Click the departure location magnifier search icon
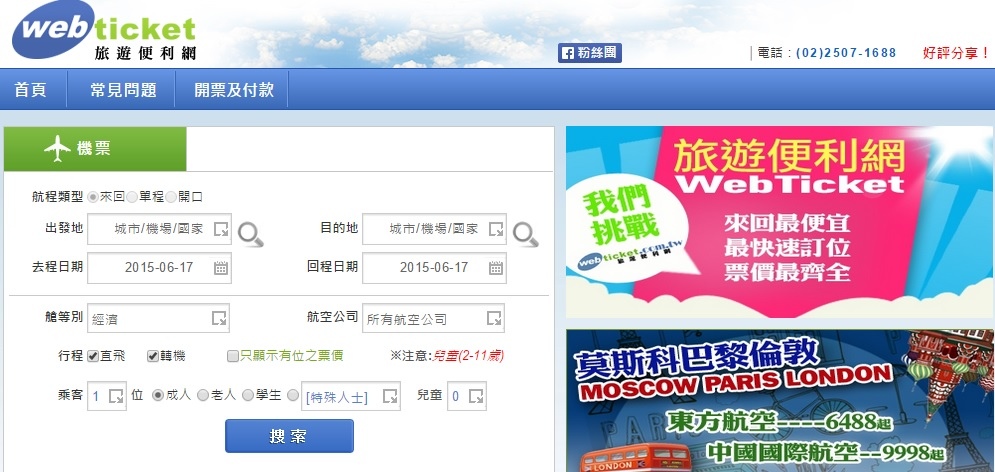 coord(251,235)
